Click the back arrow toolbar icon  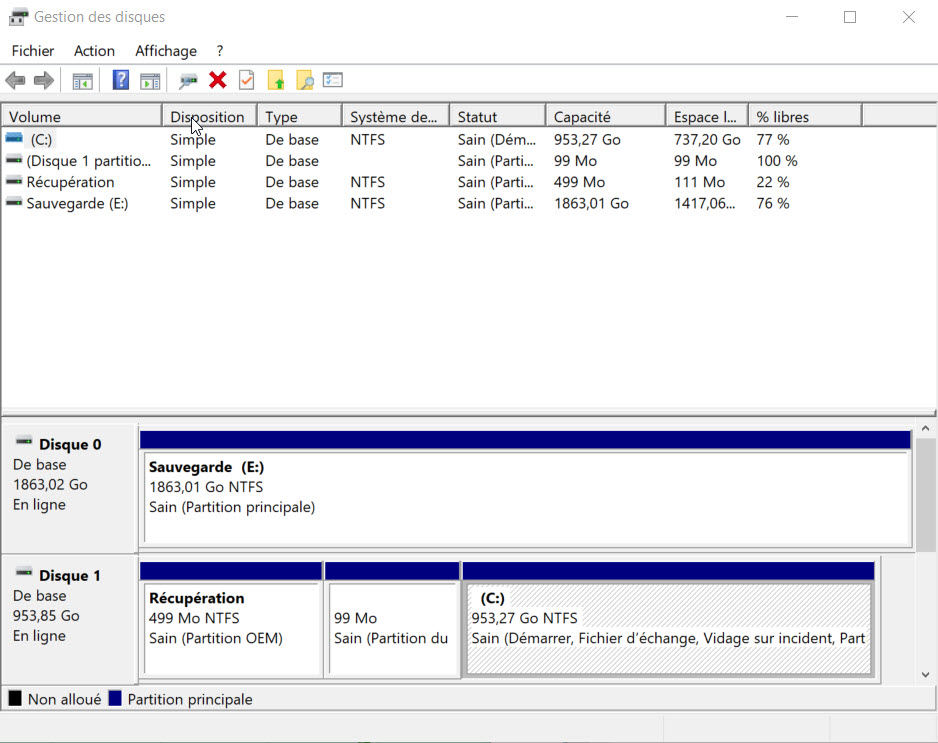(15, 81)
